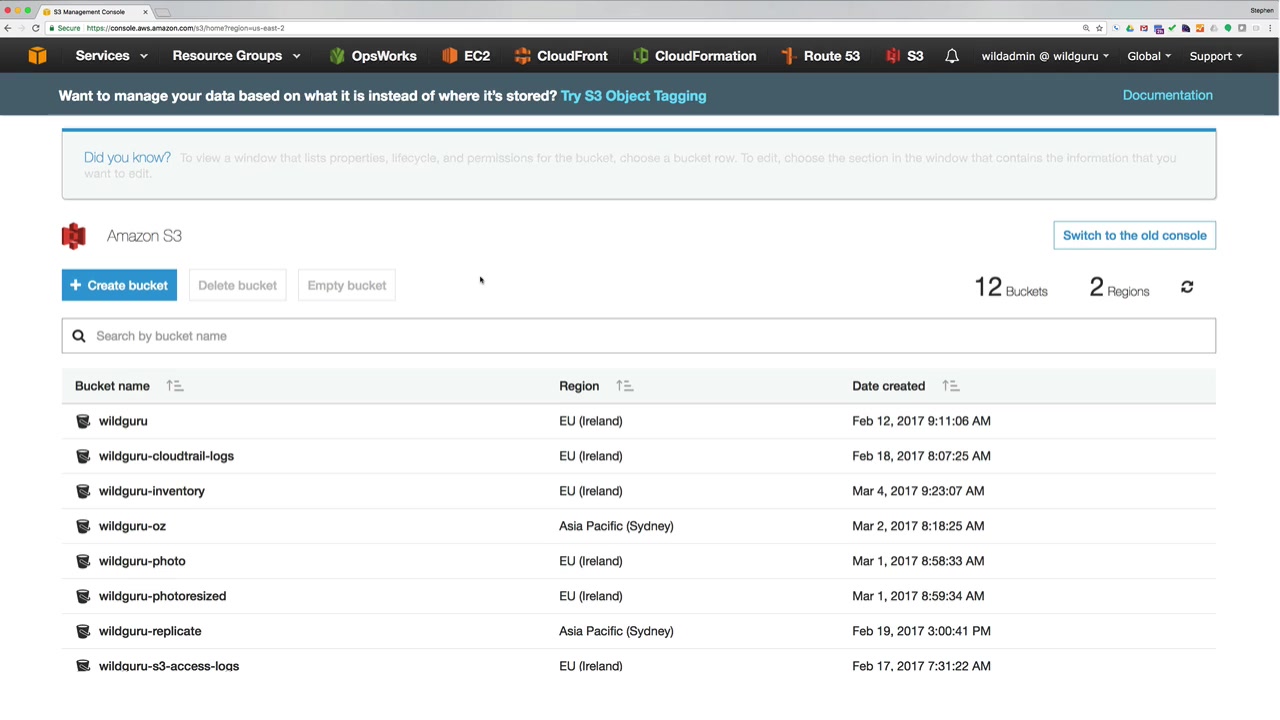The width and height of the screenshot is (1280, 720).
Task: Open the wildguru bucket
Action: 123,421
